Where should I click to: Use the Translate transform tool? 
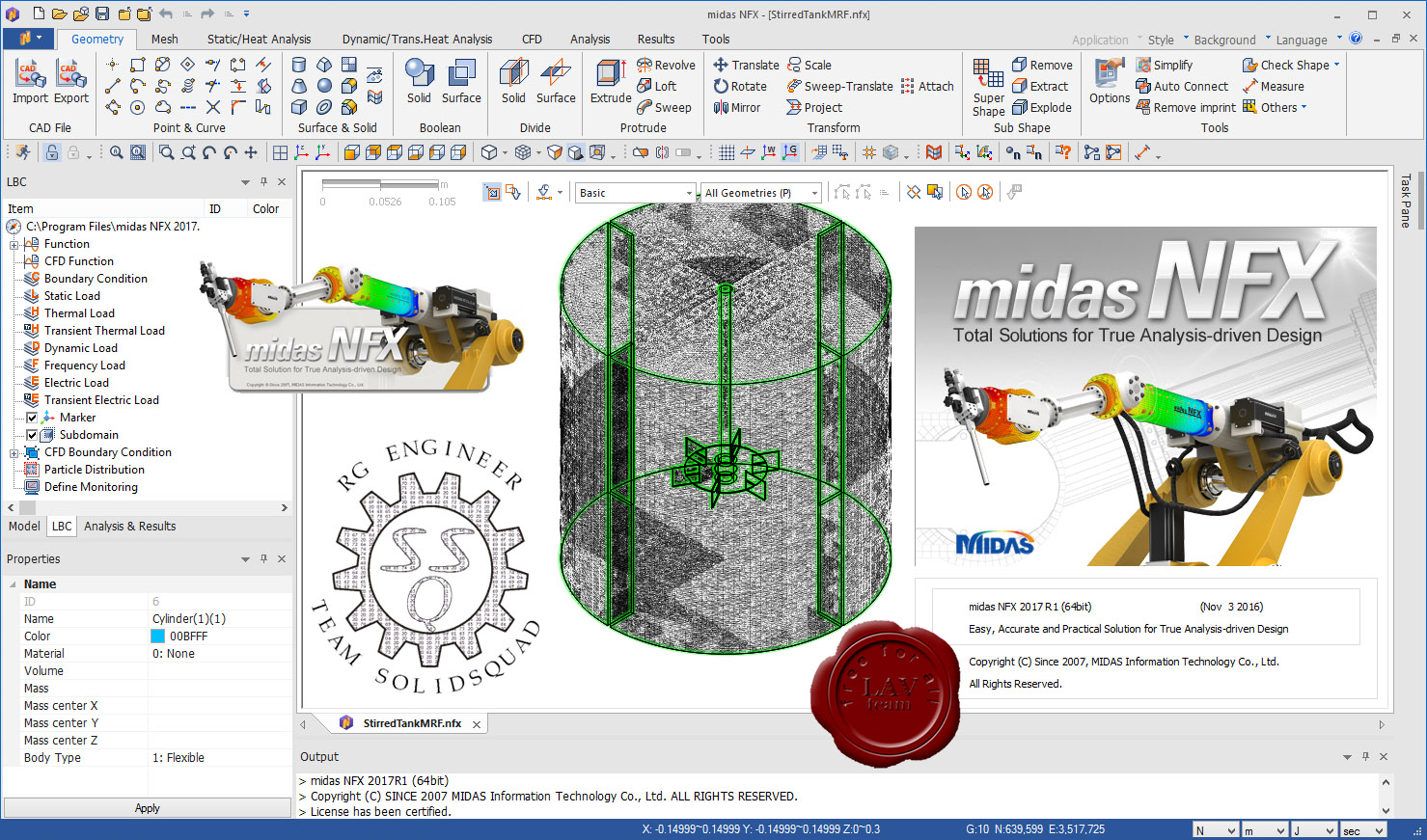pyautogui.click(x=746, y=65)
